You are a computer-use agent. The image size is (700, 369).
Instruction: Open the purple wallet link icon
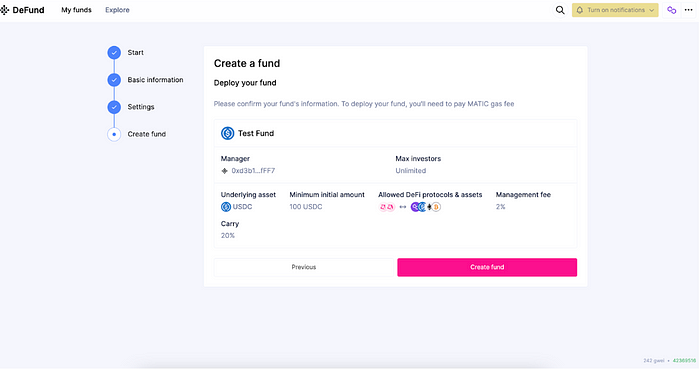tap(671, 10)
